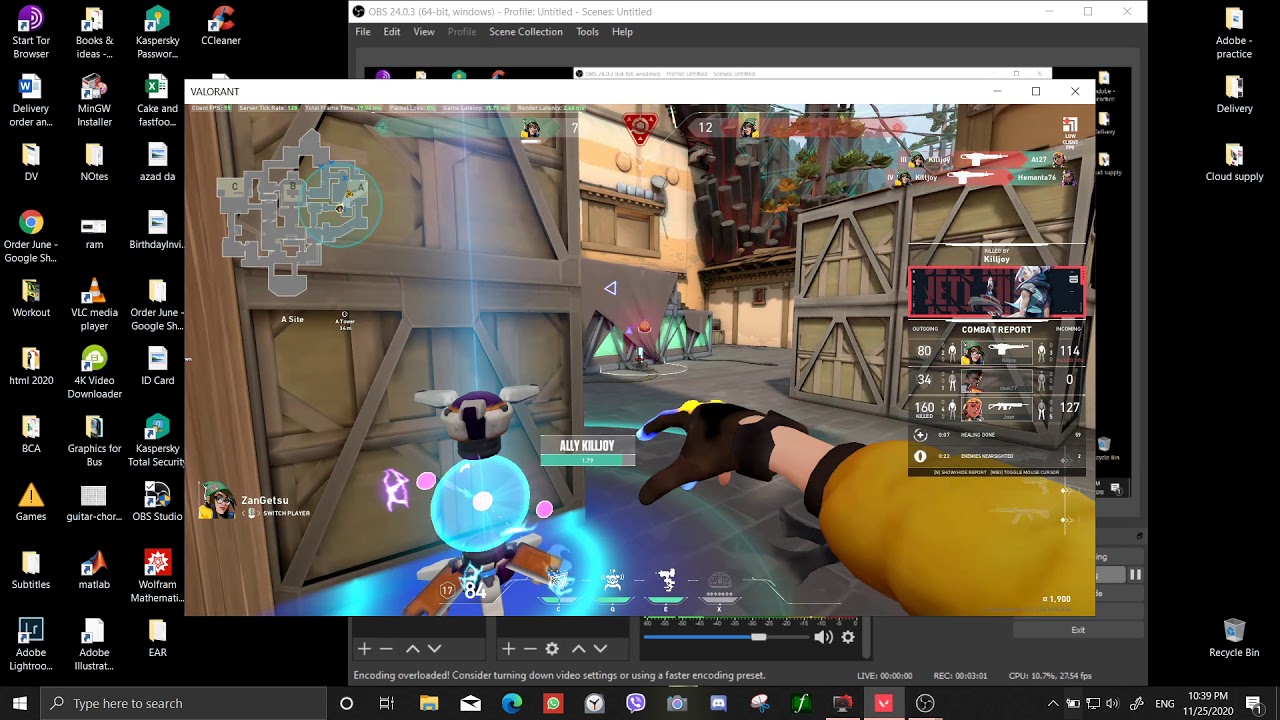Open the Tools menu in OBS

[587, 32]
